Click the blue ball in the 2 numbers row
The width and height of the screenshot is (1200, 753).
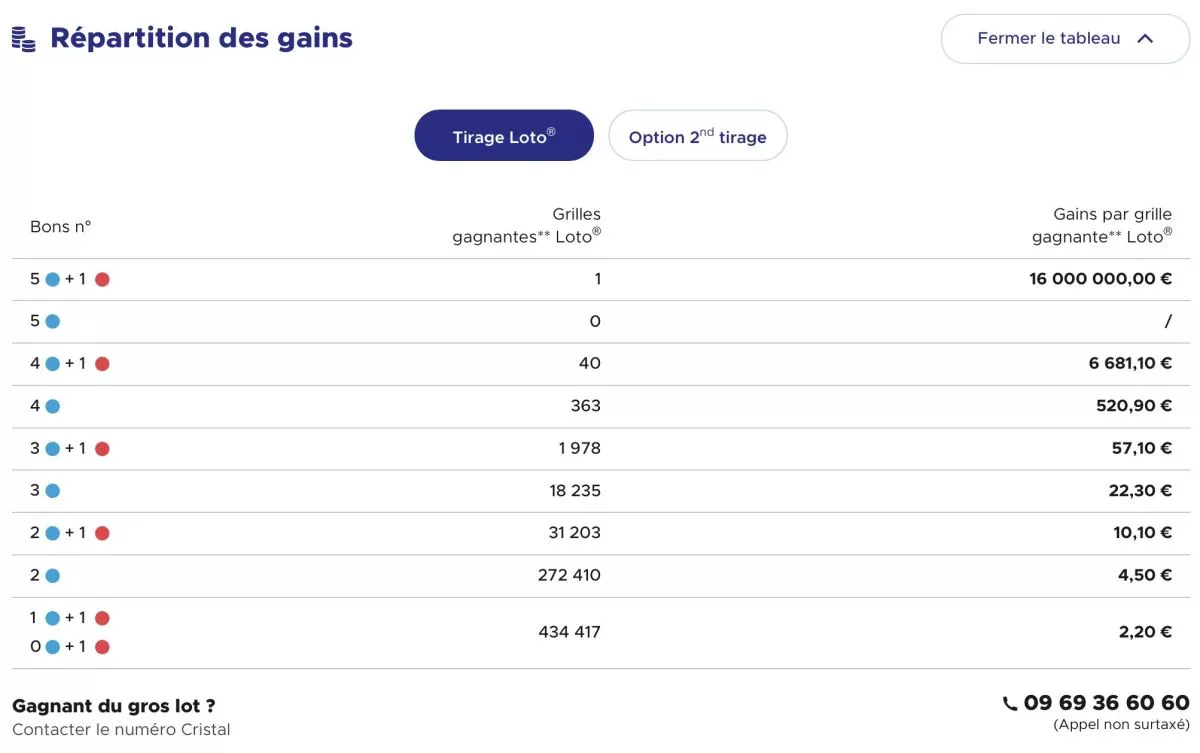tap(53, 576)
